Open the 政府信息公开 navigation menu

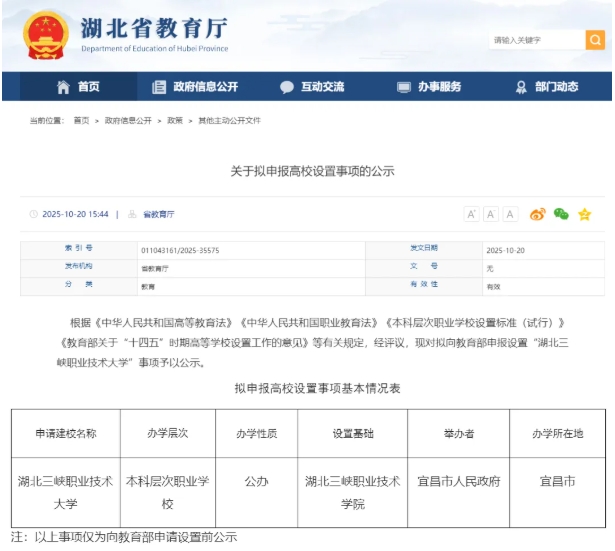(195, 87)
